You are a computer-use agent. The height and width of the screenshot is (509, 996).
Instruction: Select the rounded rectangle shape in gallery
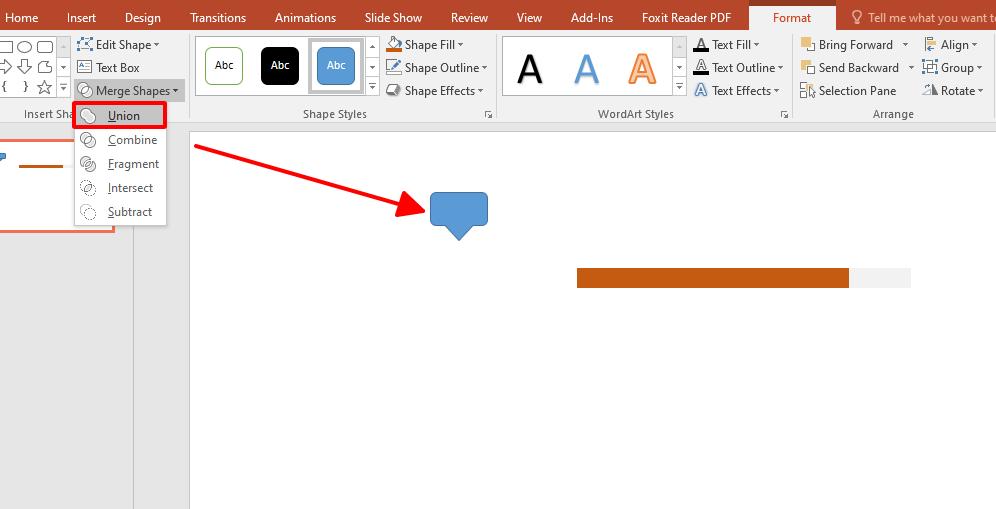click(x=45, y=47)
